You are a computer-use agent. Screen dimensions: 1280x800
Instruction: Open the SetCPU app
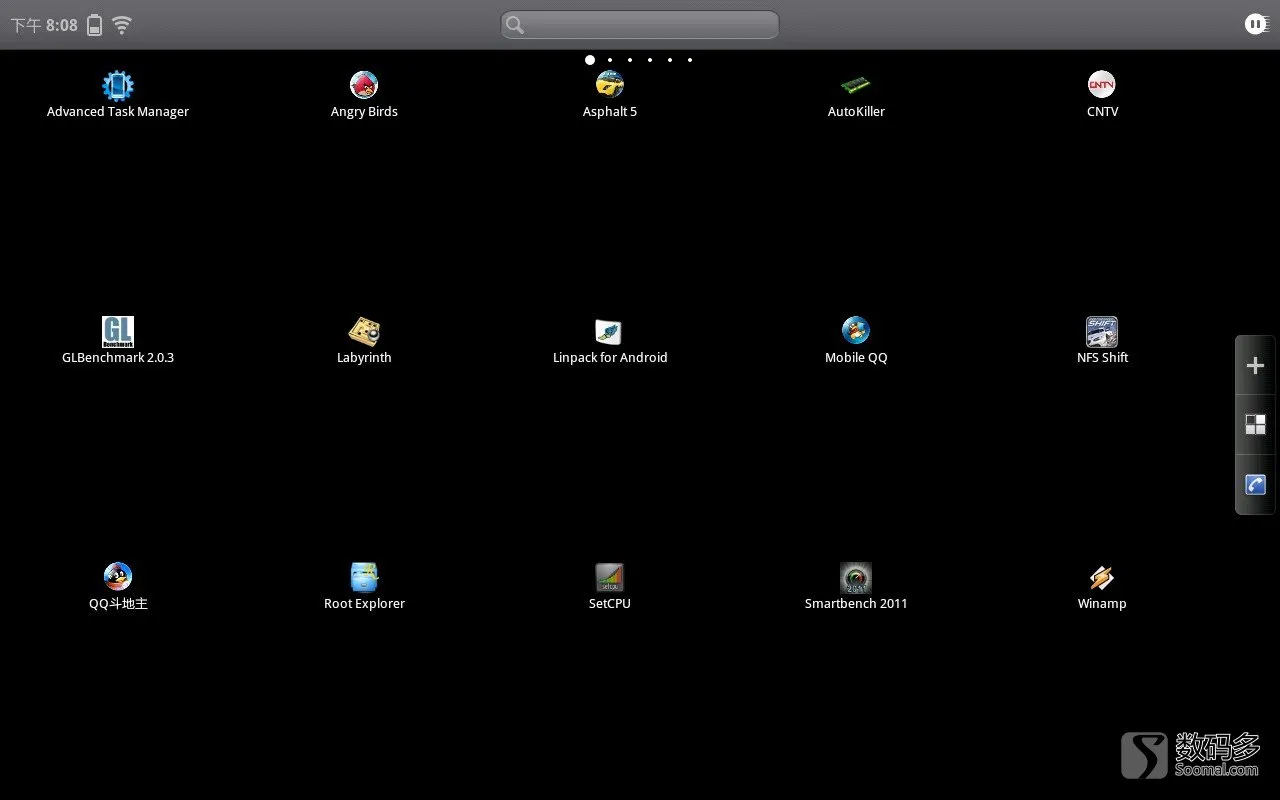610,587
